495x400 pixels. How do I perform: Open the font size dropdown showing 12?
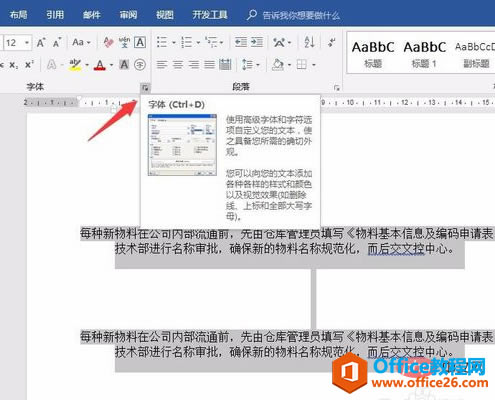pyautogui.click(x=27, y=43)
